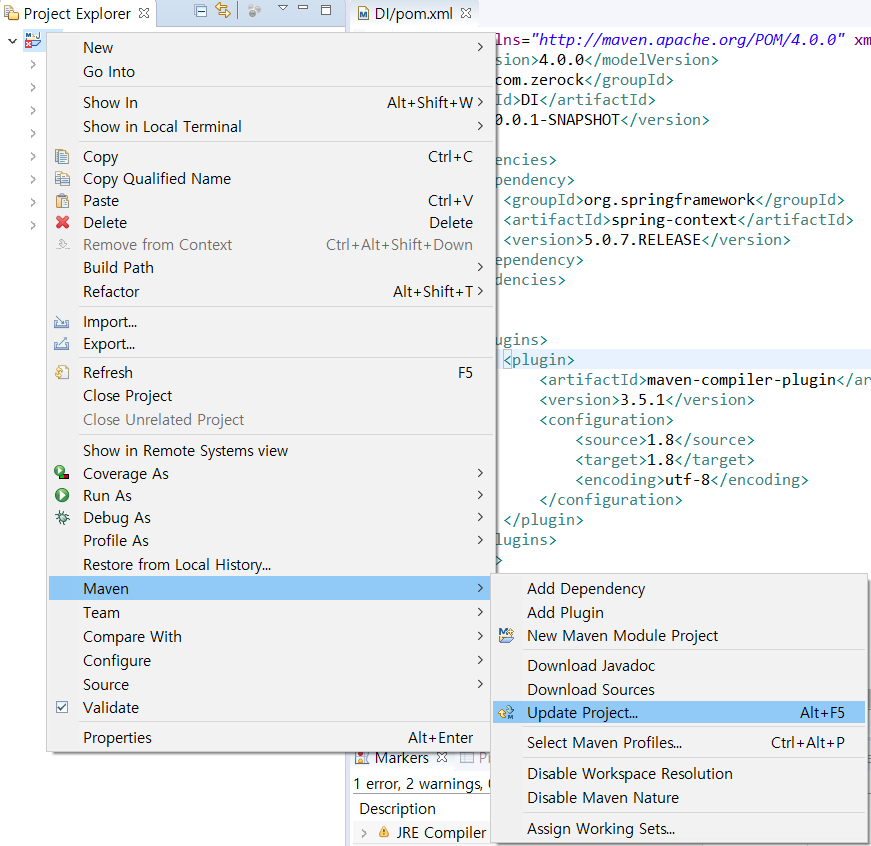
Task: Select Remove from Context entry
Action: [271, 245]
